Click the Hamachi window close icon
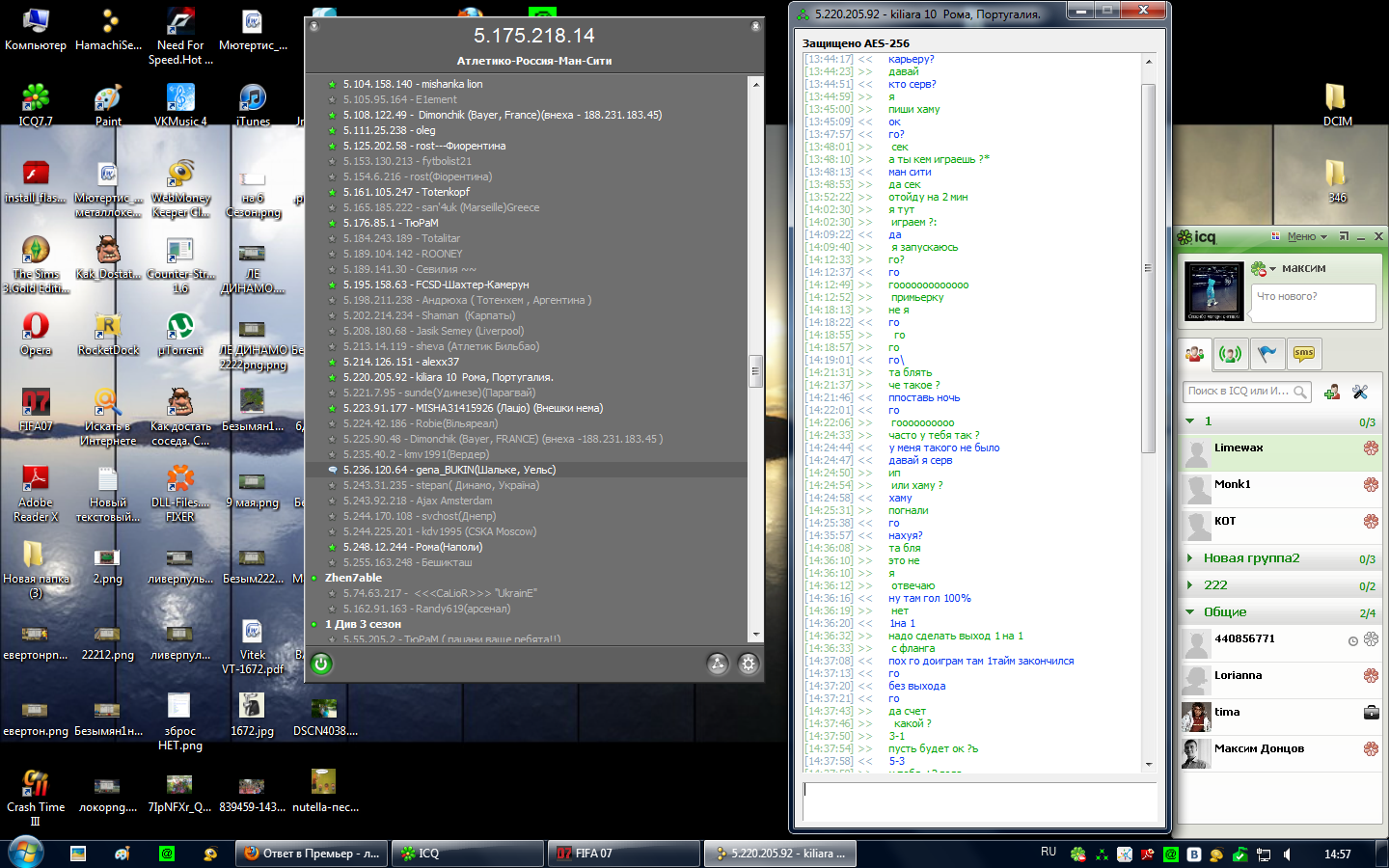Image resolution: width=1389 pixels, height=868 pixels. pyautogui.click(x=755, y=27)
